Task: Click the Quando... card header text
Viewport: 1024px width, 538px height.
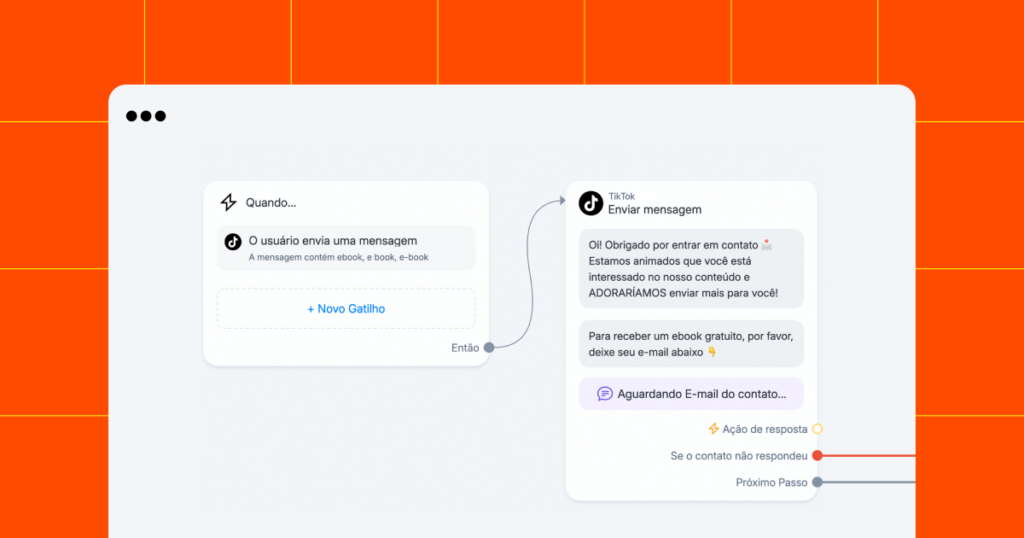Action: [x=270, y=202]
